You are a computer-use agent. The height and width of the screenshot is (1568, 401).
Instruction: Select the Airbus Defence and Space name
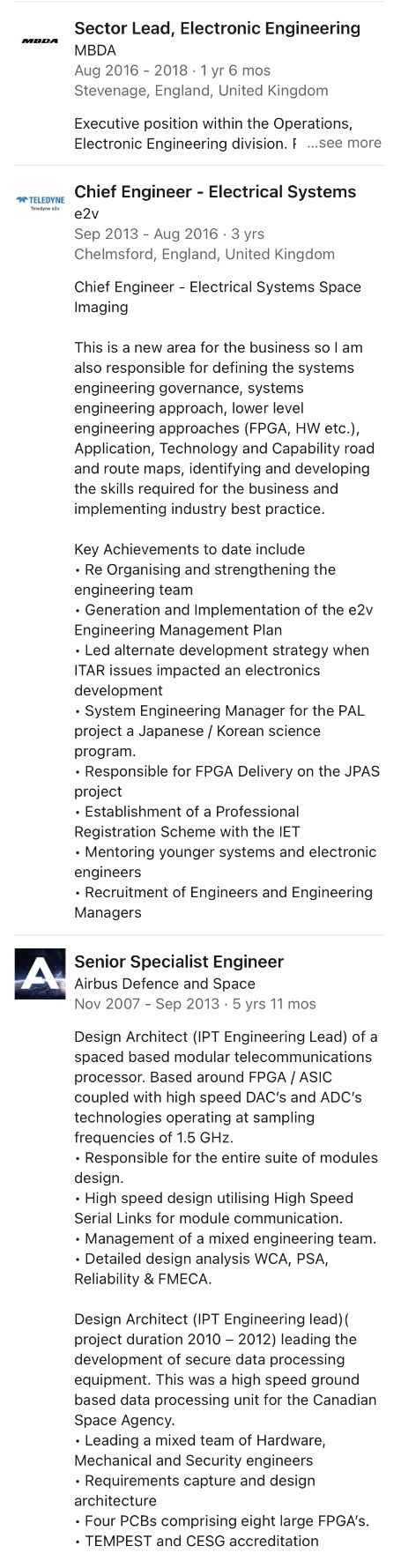click(165, 984)
